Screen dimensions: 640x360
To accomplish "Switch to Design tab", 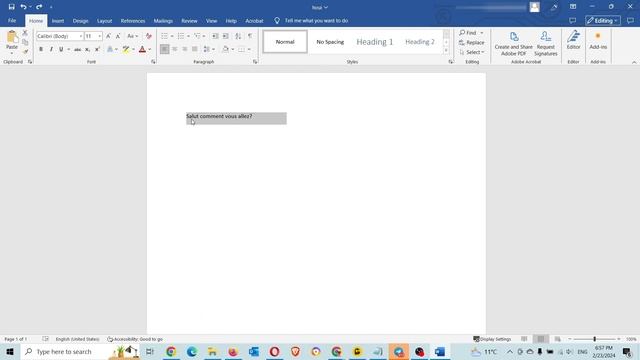I will point(80,21).
